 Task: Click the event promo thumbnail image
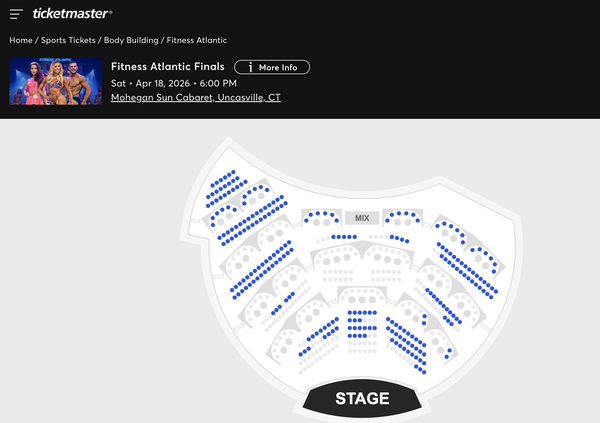[x=55, y=82]
